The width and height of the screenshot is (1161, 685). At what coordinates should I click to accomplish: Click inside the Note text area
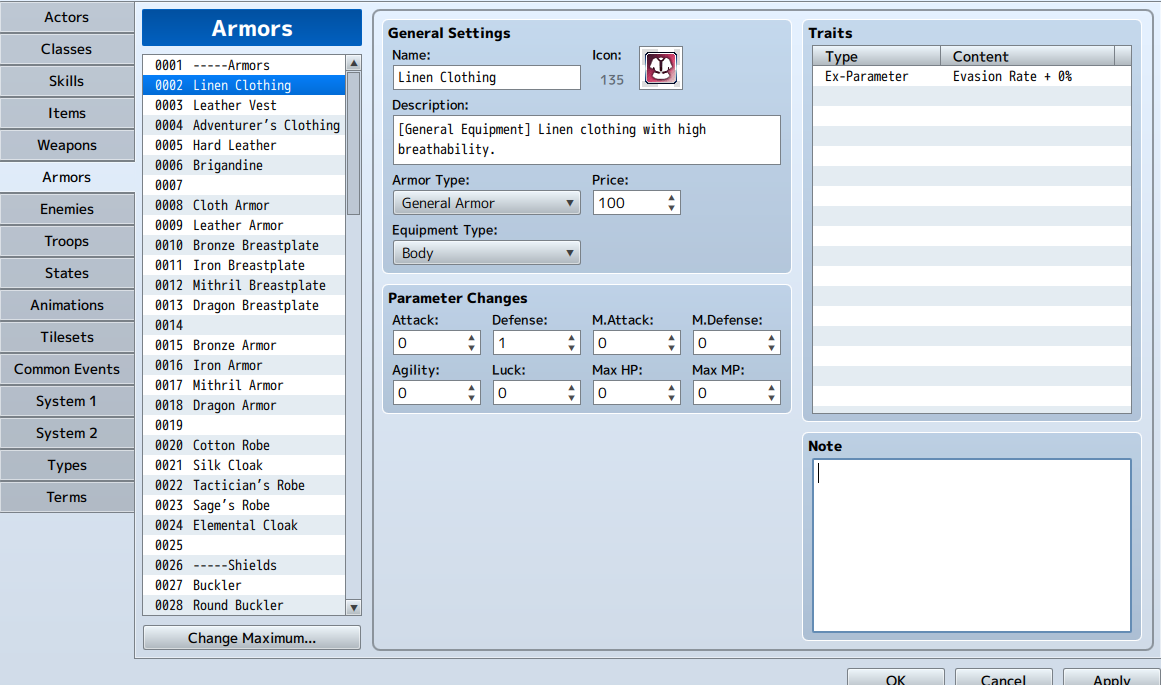[970, 545]
